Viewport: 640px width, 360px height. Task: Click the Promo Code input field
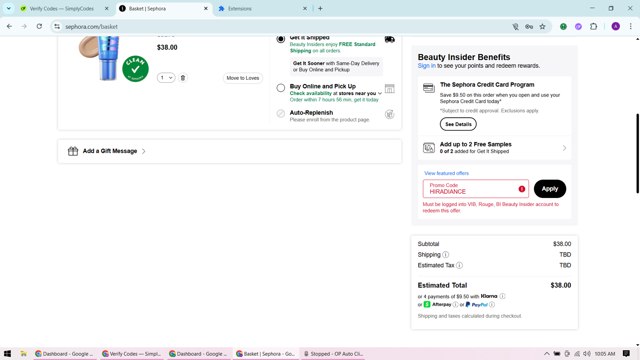point(476,189)
